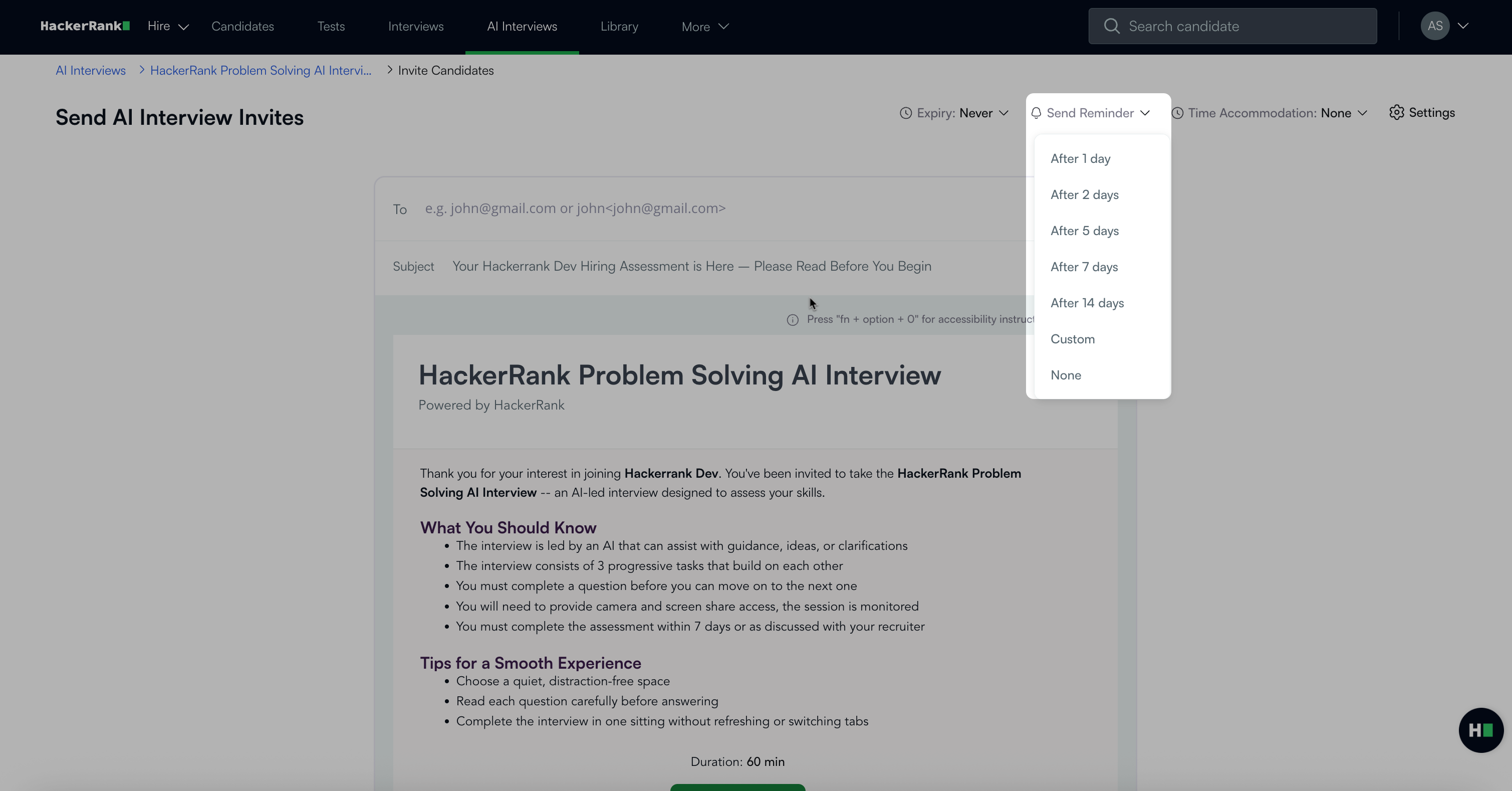The height and width of the screenshot is (791, 1512).
Task: Click the Settings gear icon
Action: [1396, 112]
